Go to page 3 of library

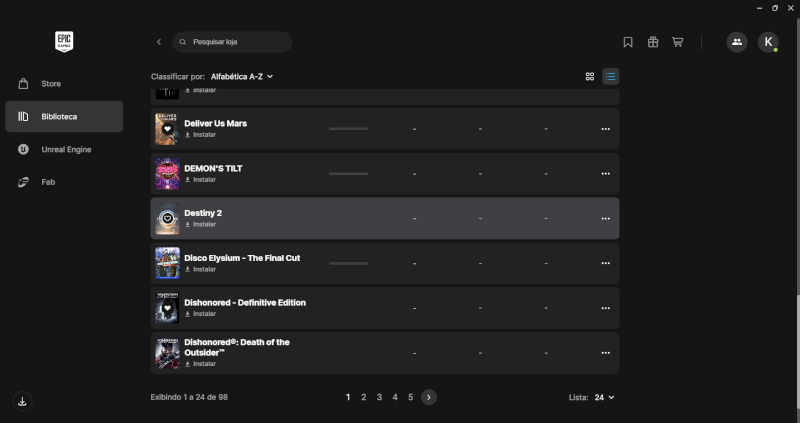[379, 397]
